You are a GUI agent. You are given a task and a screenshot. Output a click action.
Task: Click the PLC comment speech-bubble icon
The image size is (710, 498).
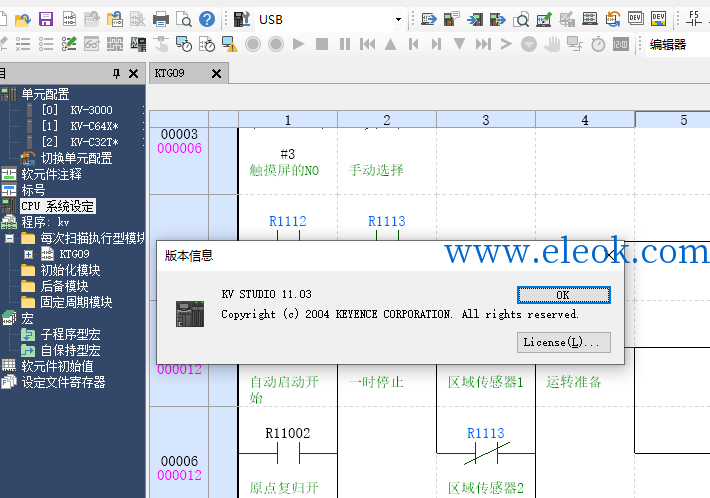(x=451, y=19)
